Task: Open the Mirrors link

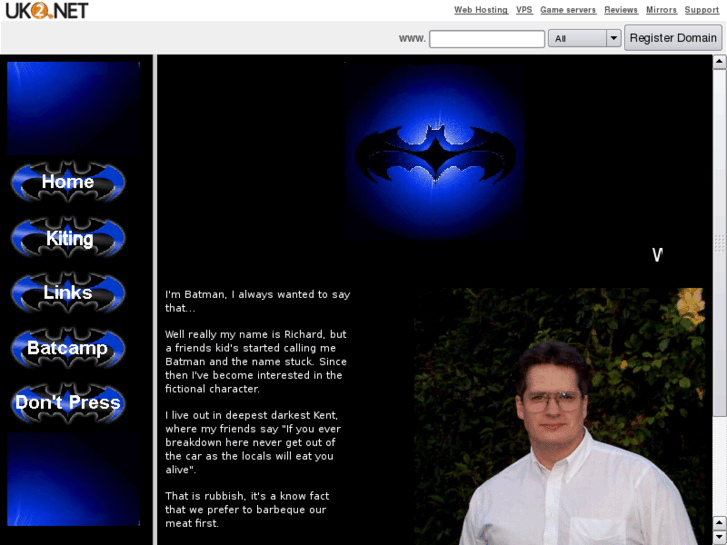Action: click(661, 10)
